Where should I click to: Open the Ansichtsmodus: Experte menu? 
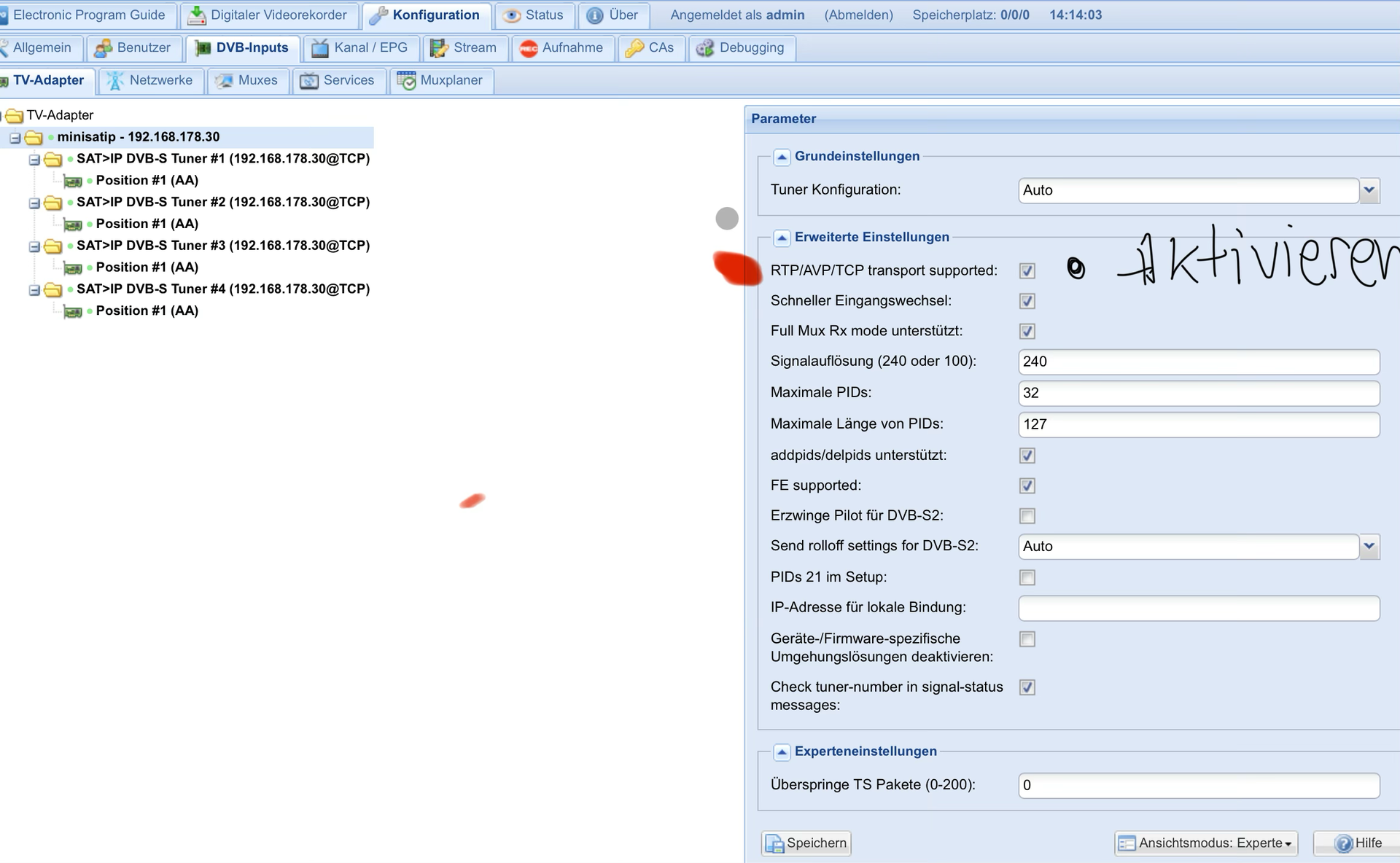pos(1206,843)
